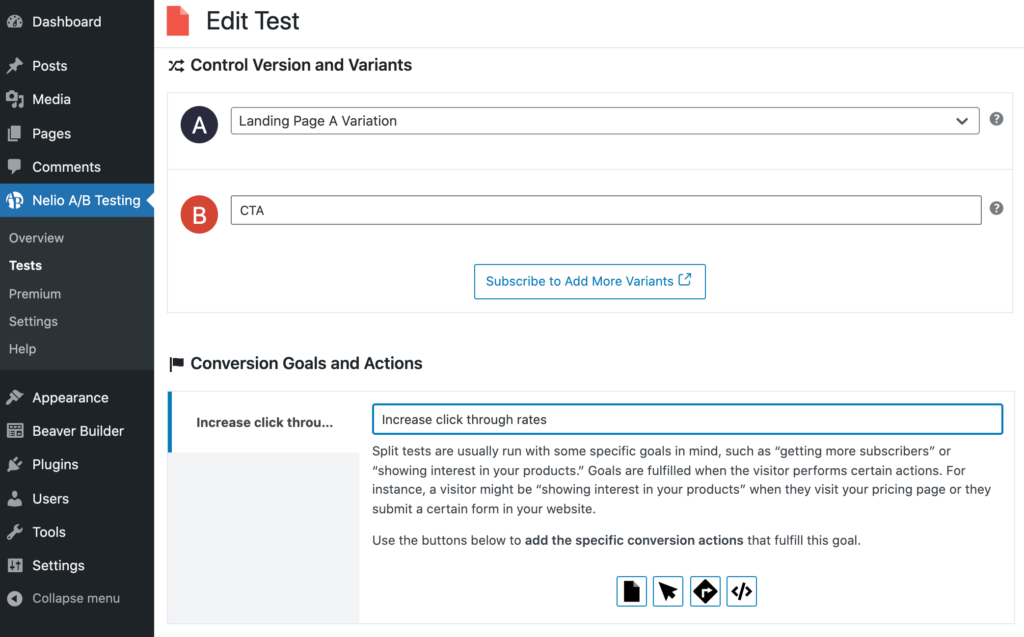This screenshot has height=637, width=1024.
Task: Click Subscribe to Add More Variants
Action: 589,281
